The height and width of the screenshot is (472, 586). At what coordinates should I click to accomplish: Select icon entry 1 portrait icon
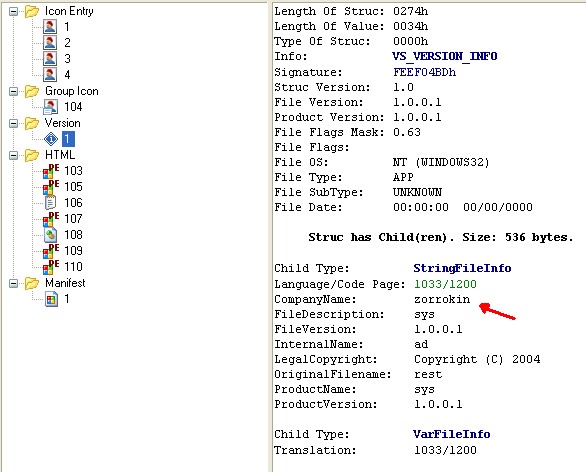click(x=50, y=27)
